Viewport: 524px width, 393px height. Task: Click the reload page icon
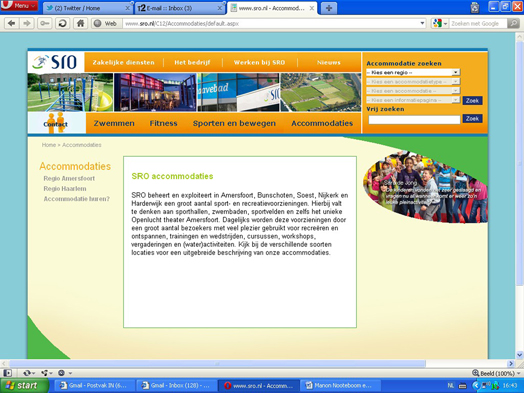click(x=62, y=23)
